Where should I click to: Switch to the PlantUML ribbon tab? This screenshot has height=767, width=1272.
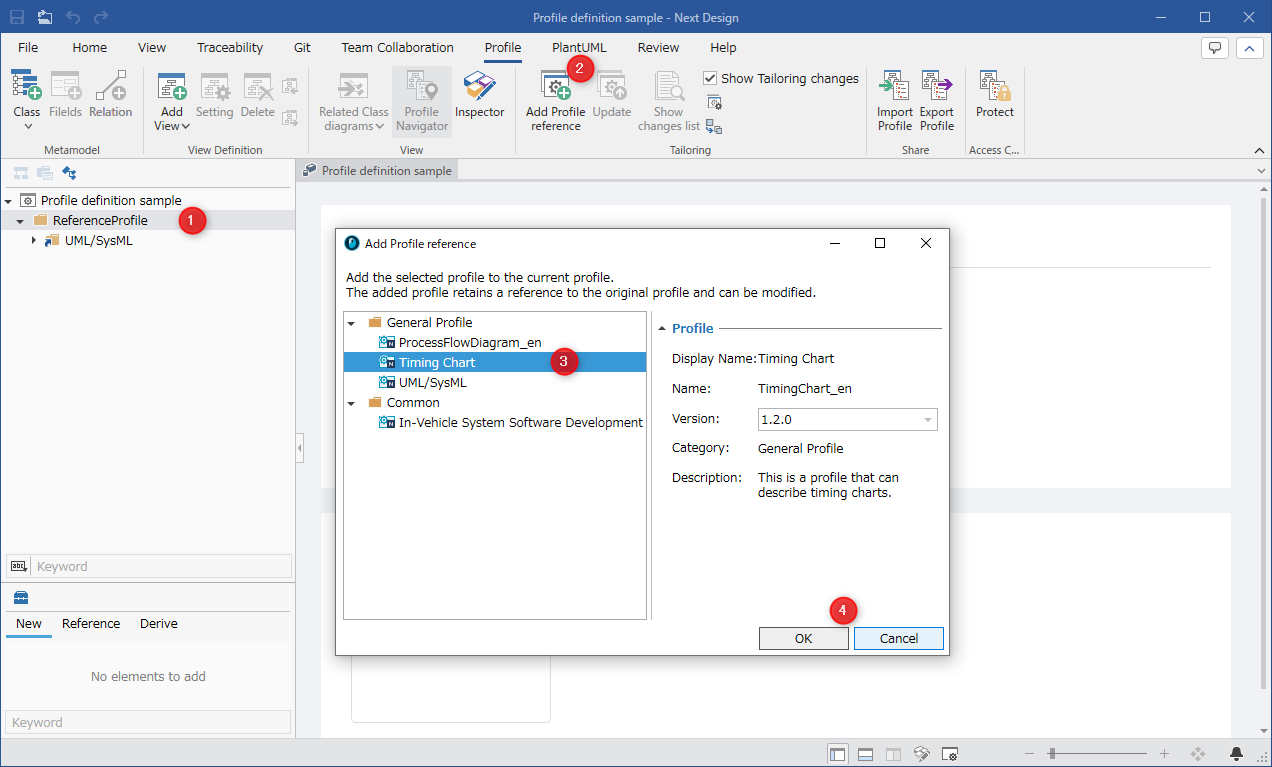(579, 47)
